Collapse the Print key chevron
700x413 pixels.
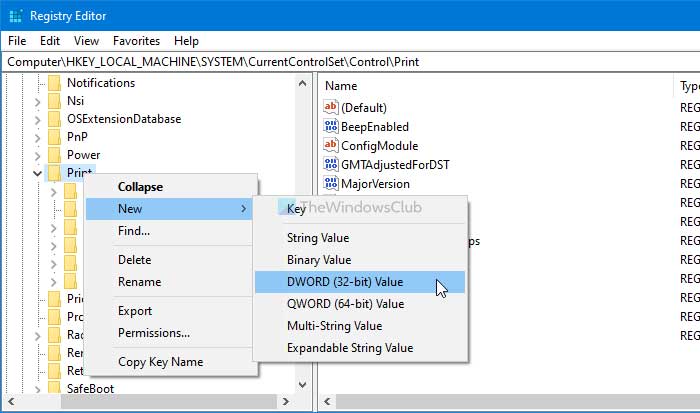38,173
